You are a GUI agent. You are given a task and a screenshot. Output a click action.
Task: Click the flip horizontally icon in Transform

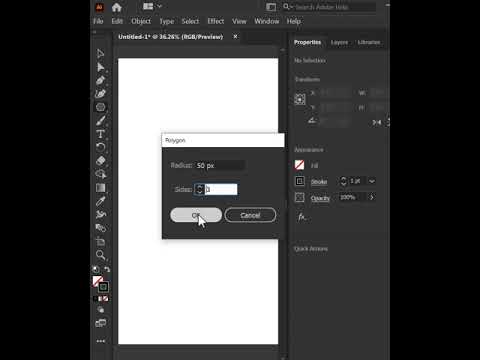coord(376,123)
